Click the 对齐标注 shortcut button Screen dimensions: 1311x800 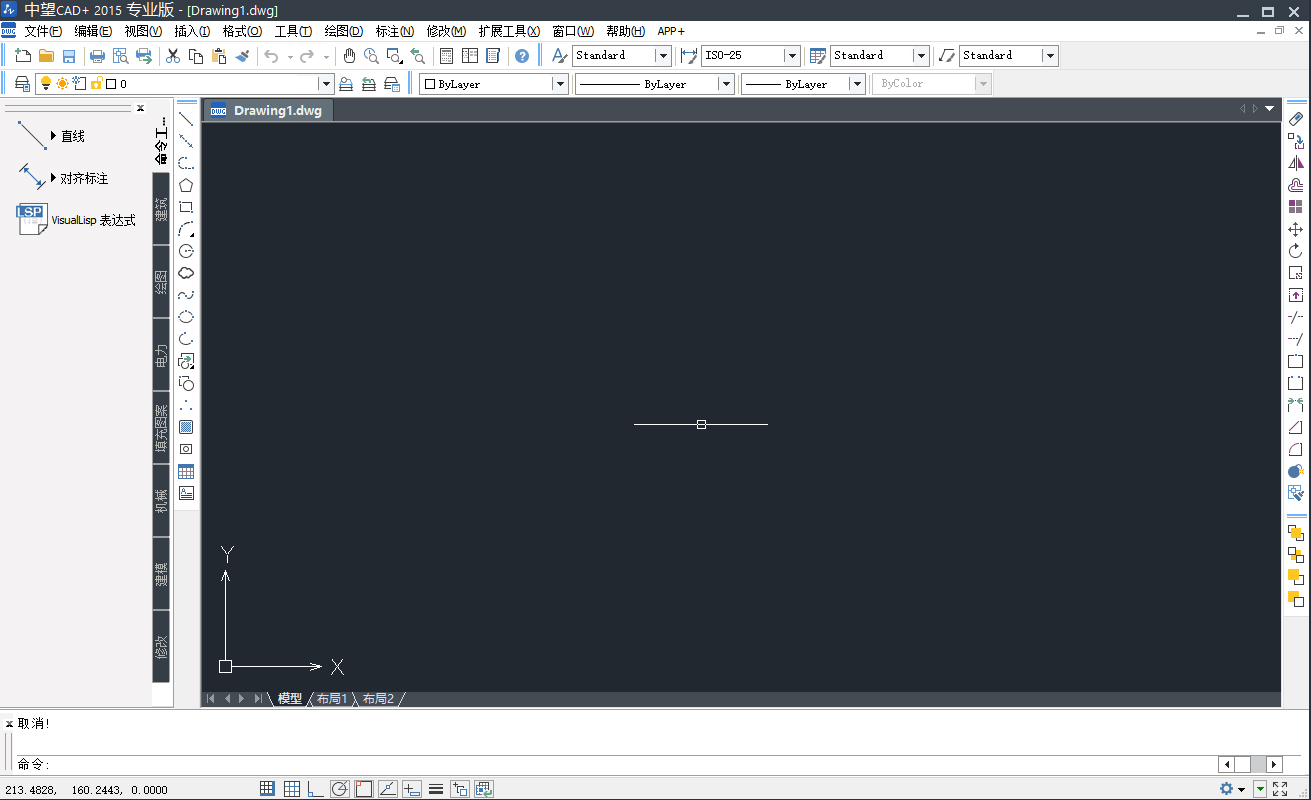coord(82,177)
